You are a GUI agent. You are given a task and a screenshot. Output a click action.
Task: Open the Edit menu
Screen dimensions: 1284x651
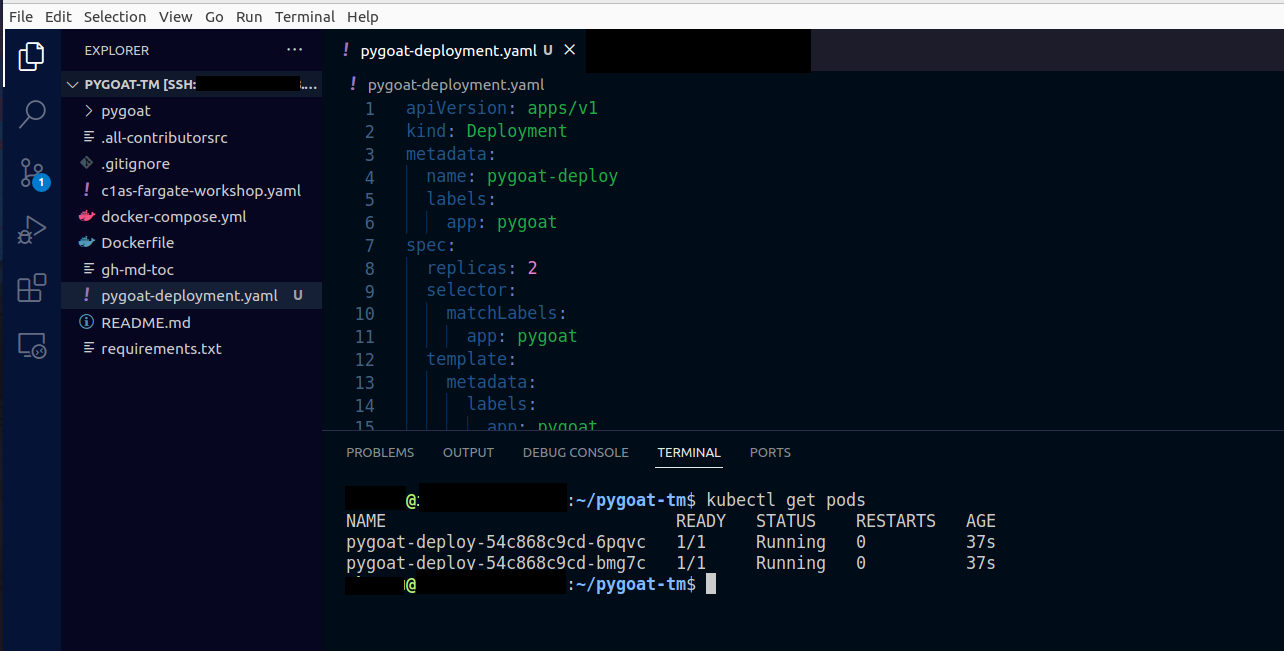click(x=58, y=16)
